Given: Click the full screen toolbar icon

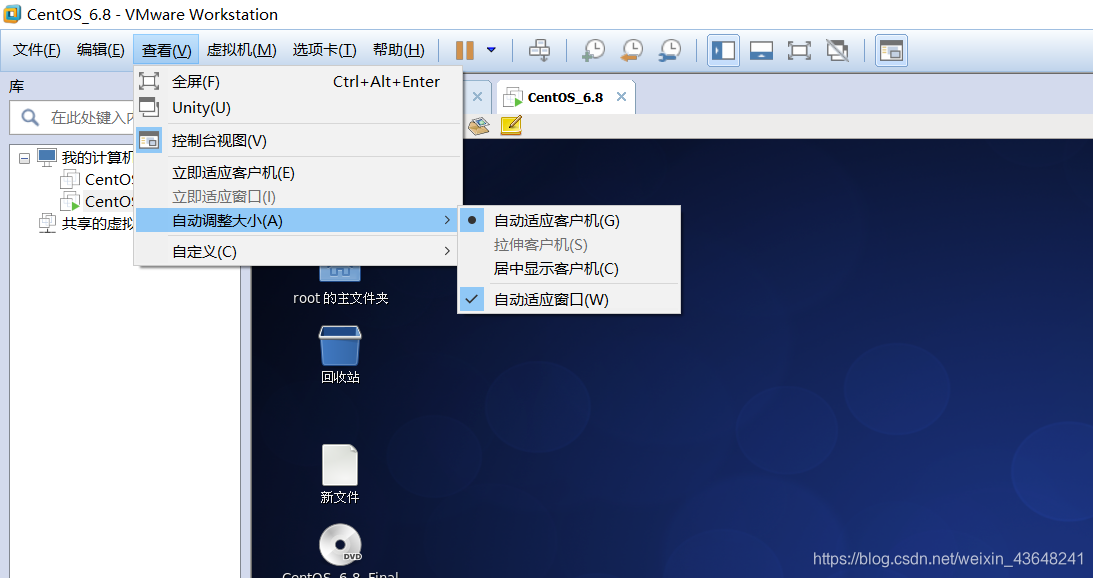Looking at the screenshot, I should click(799, 50).
